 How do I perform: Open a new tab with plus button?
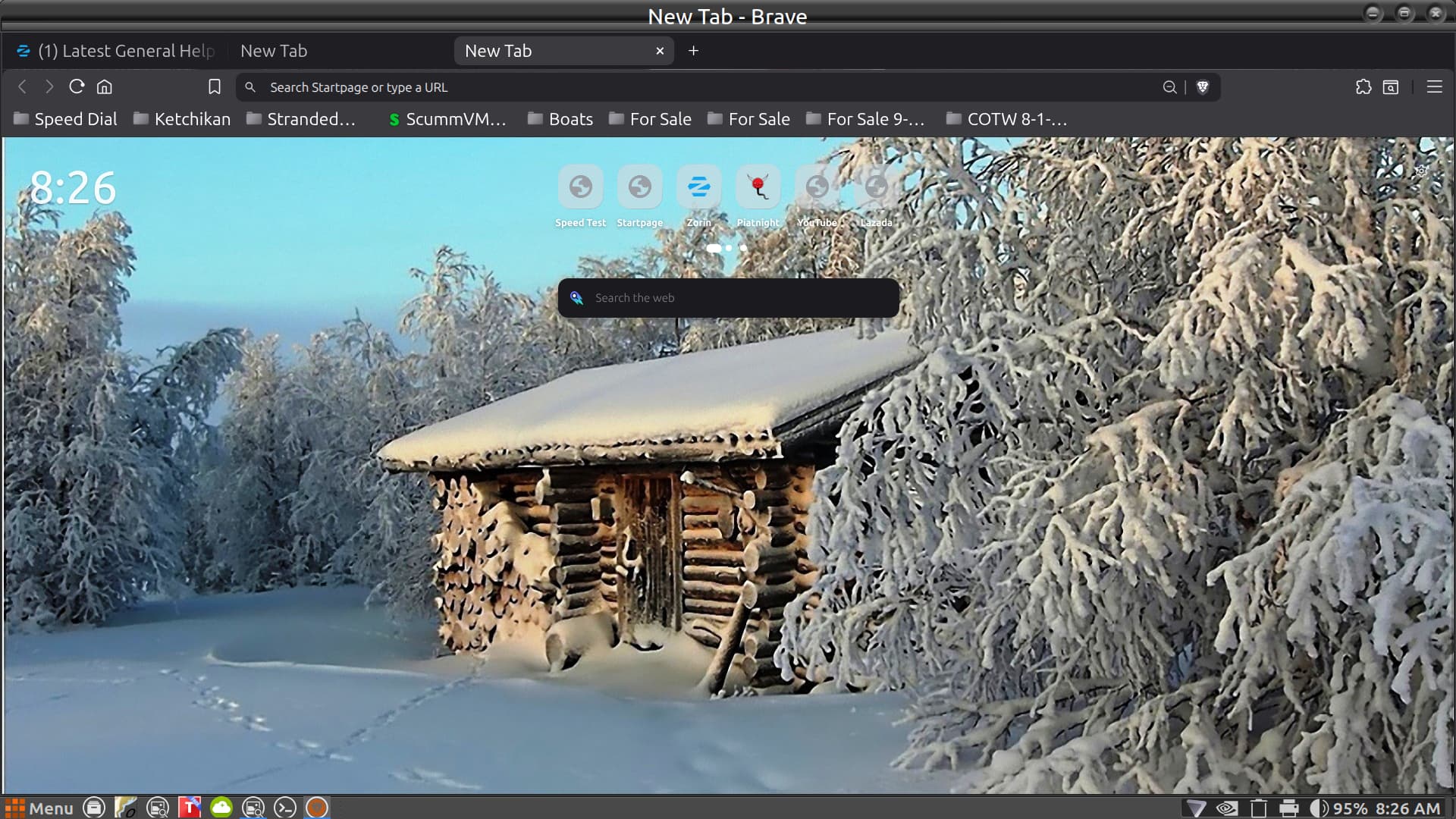tap(693, 51)
